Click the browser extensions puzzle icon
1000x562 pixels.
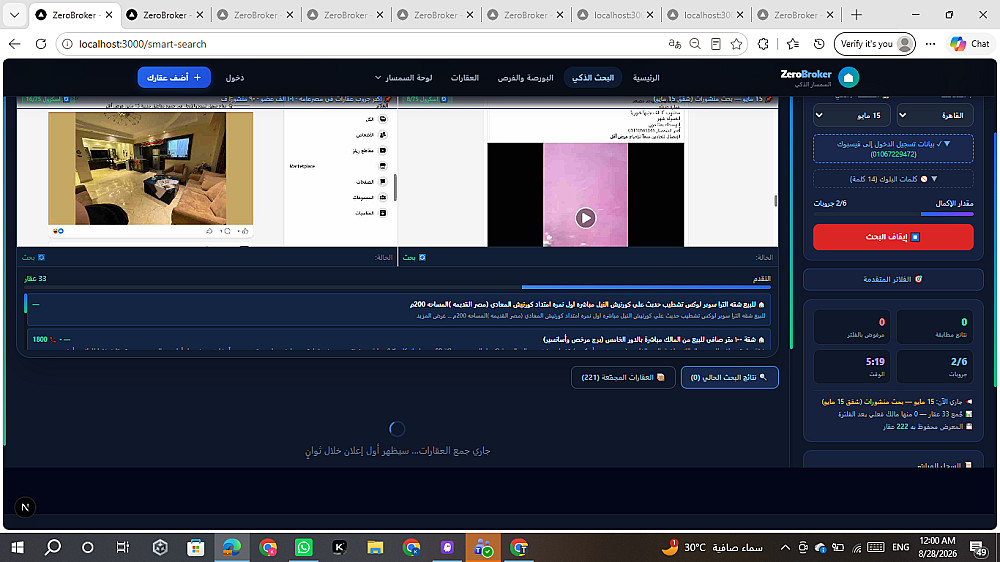[x=763, y=44]
